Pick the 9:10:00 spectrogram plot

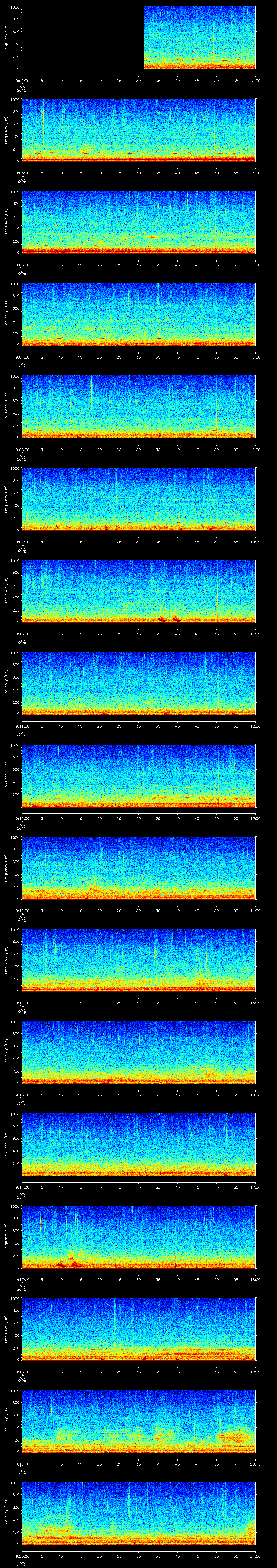(139, 591)
